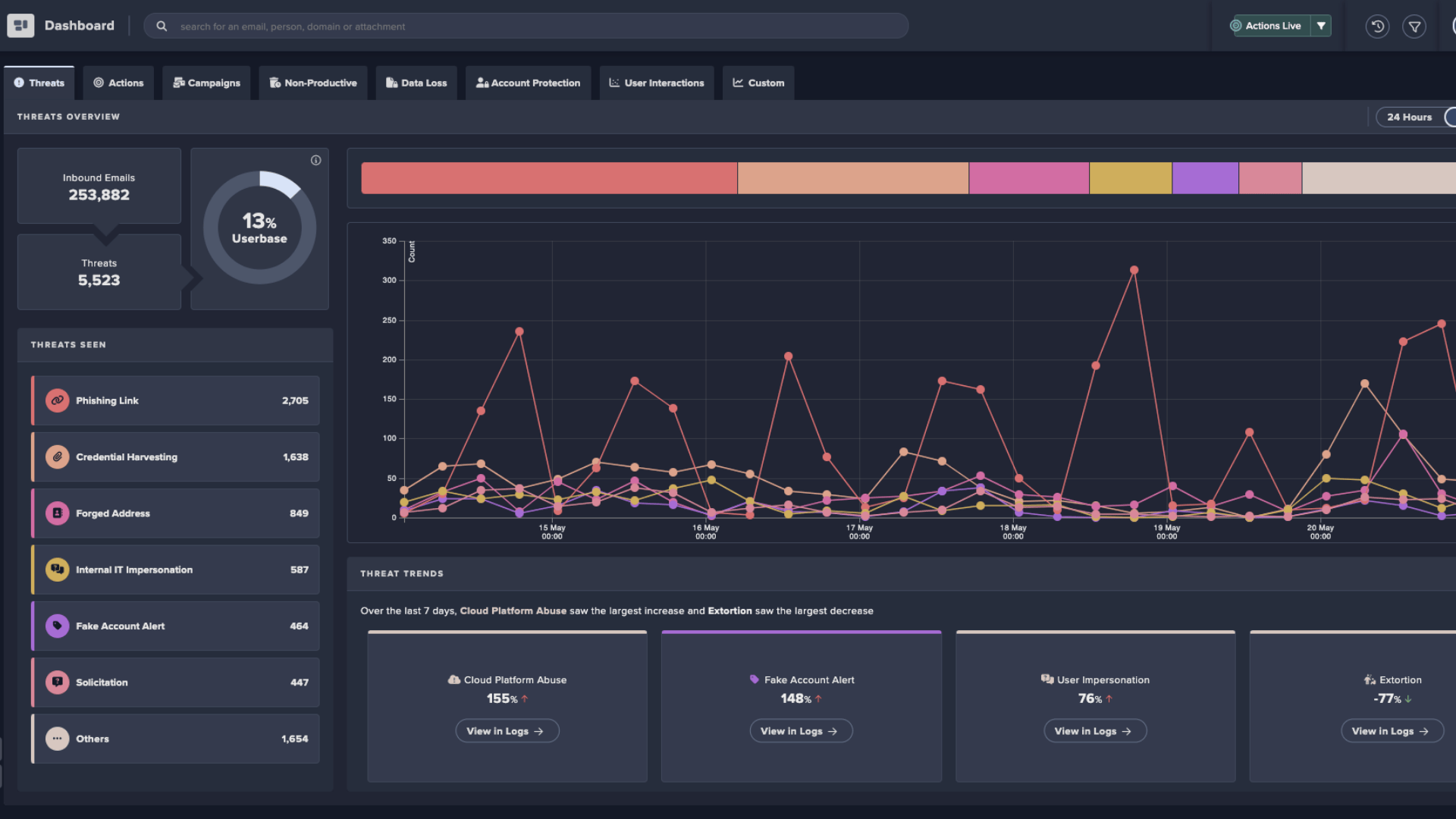Click the Dashboard logo icon
The image size is (1456, 819).
tap(20, 26)
